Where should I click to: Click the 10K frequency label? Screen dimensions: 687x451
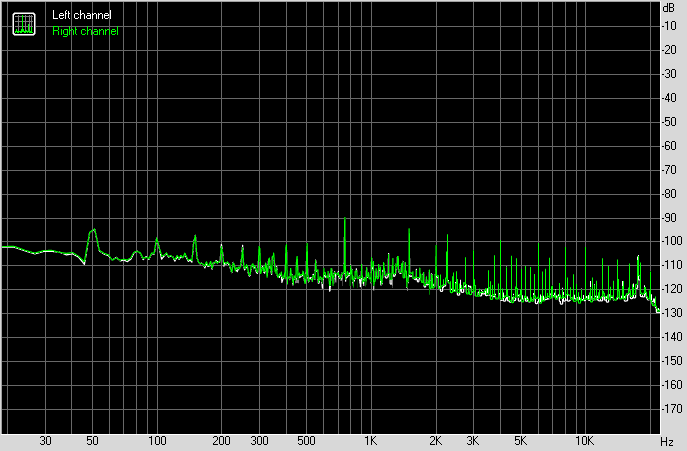(x=584, y=440)
